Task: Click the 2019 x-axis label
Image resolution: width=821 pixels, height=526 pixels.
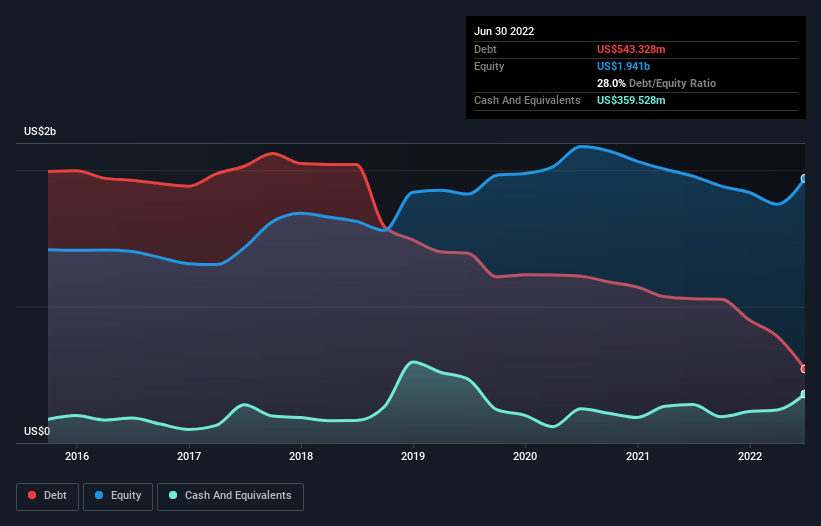Action: [x=413, y=456]
